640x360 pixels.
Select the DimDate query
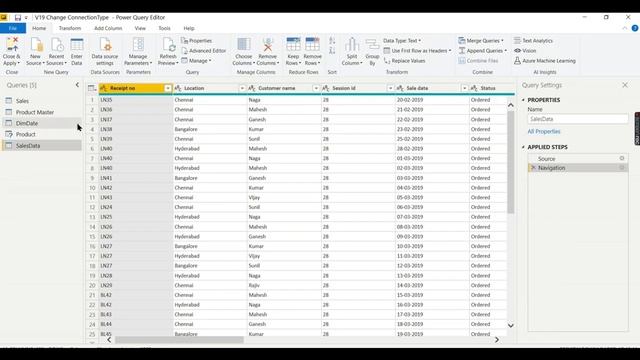pos(42,123)
